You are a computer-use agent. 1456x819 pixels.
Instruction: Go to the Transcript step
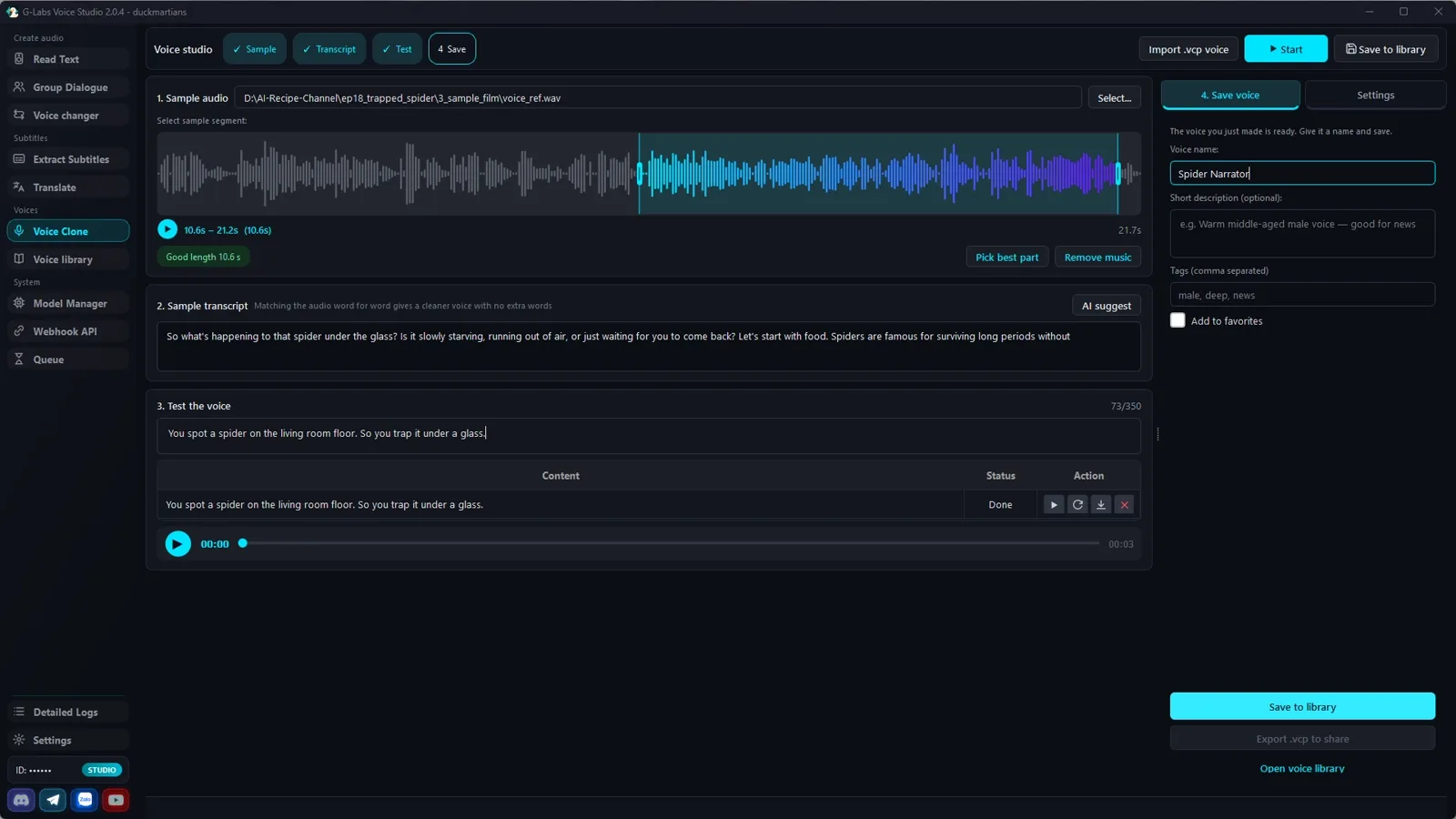tap(329, 49)
